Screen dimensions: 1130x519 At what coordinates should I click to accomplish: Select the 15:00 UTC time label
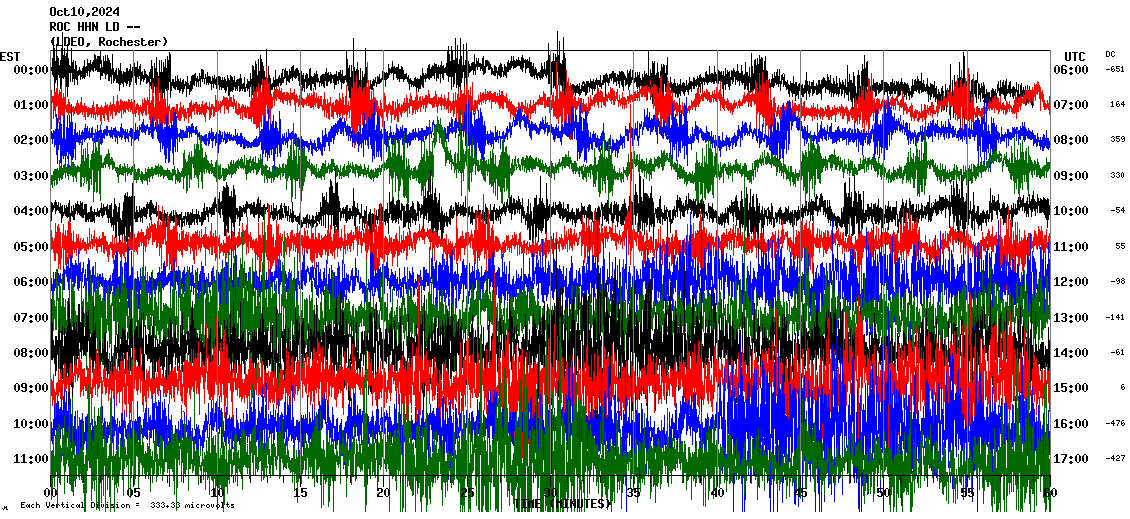1071,388
